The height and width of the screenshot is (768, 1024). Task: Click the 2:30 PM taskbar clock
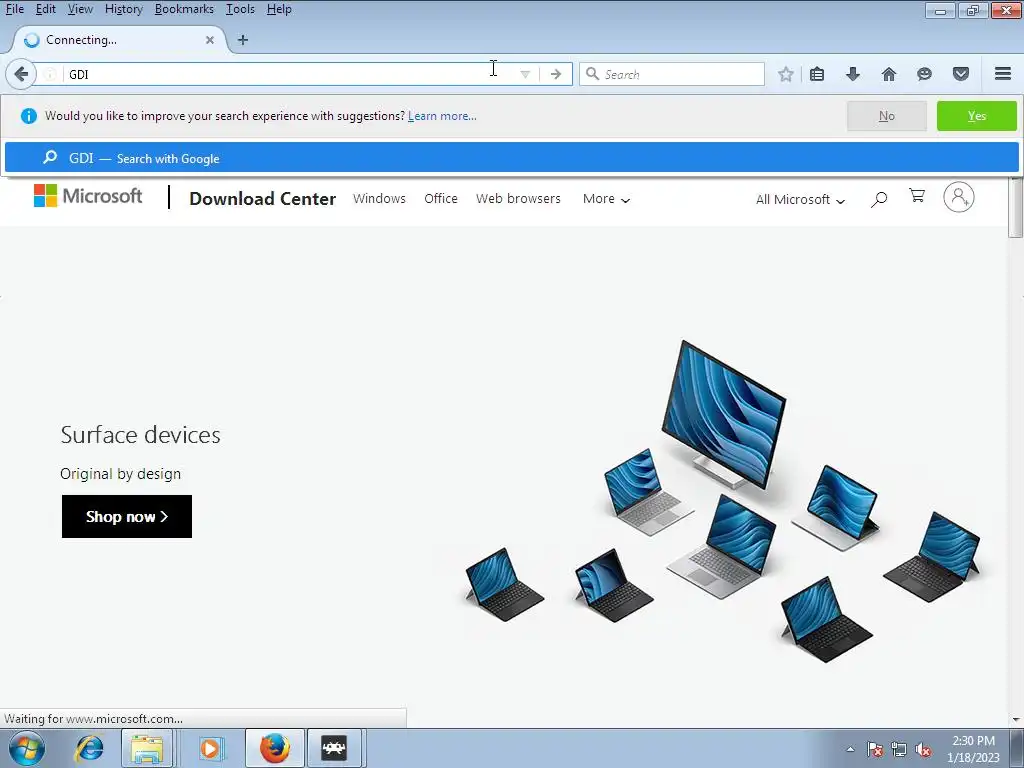(x=973, y=749)
